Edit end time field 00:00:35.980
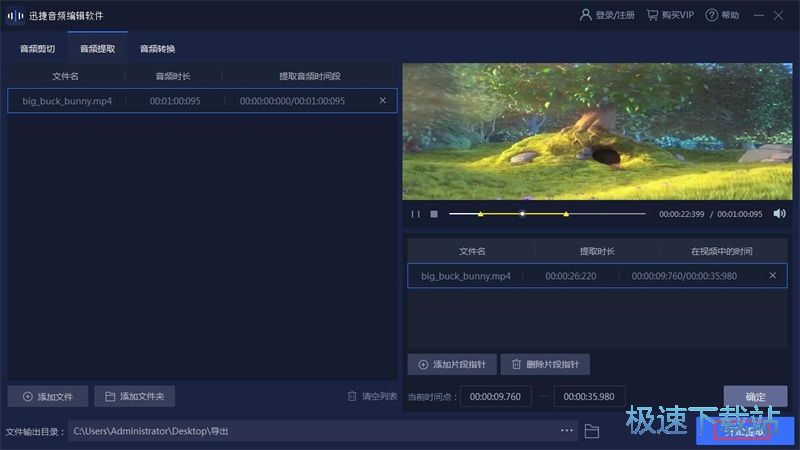 589,396
